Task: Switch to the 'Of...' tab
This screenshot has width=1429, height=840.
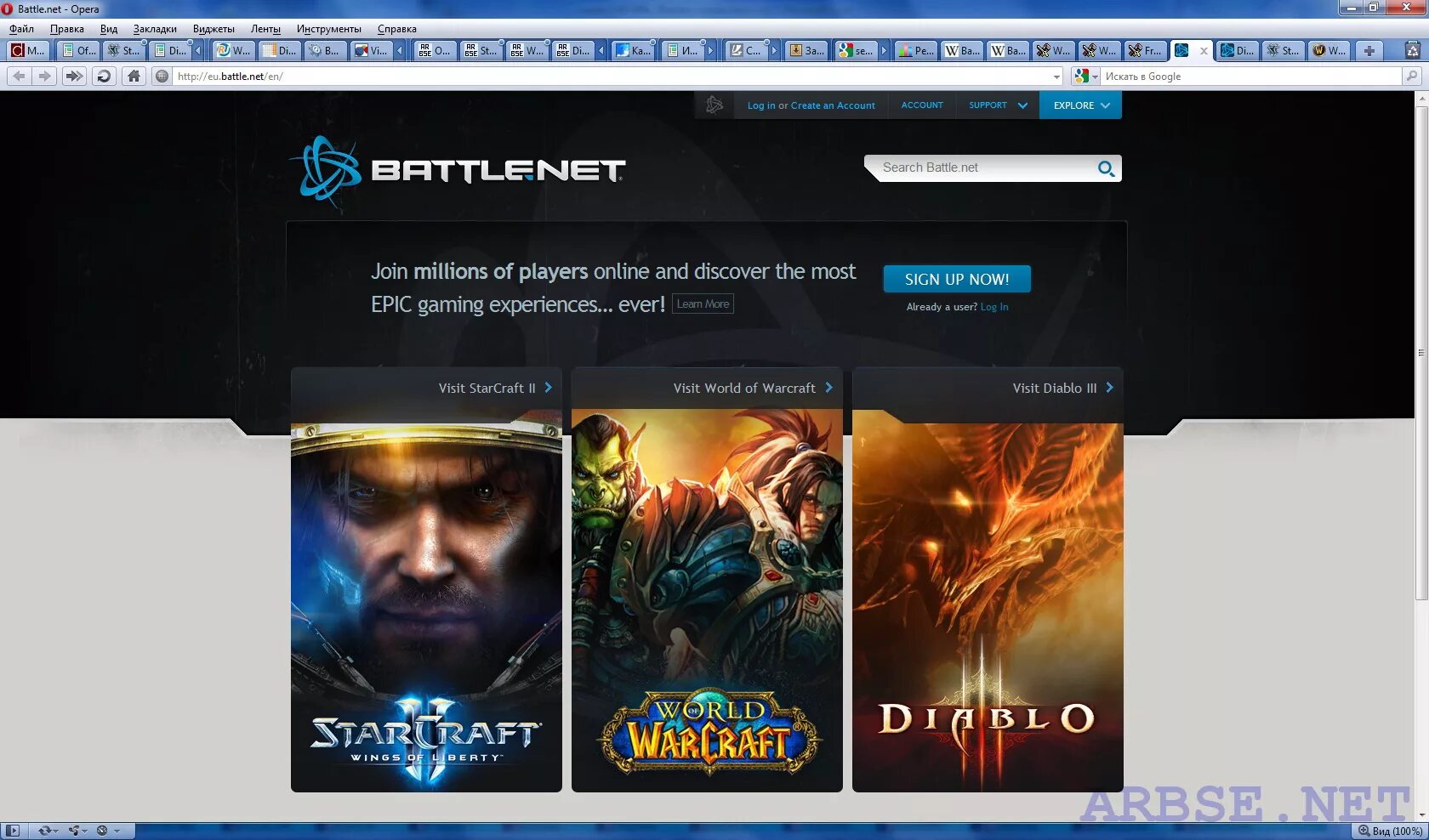Action: [x=78, y=50]
